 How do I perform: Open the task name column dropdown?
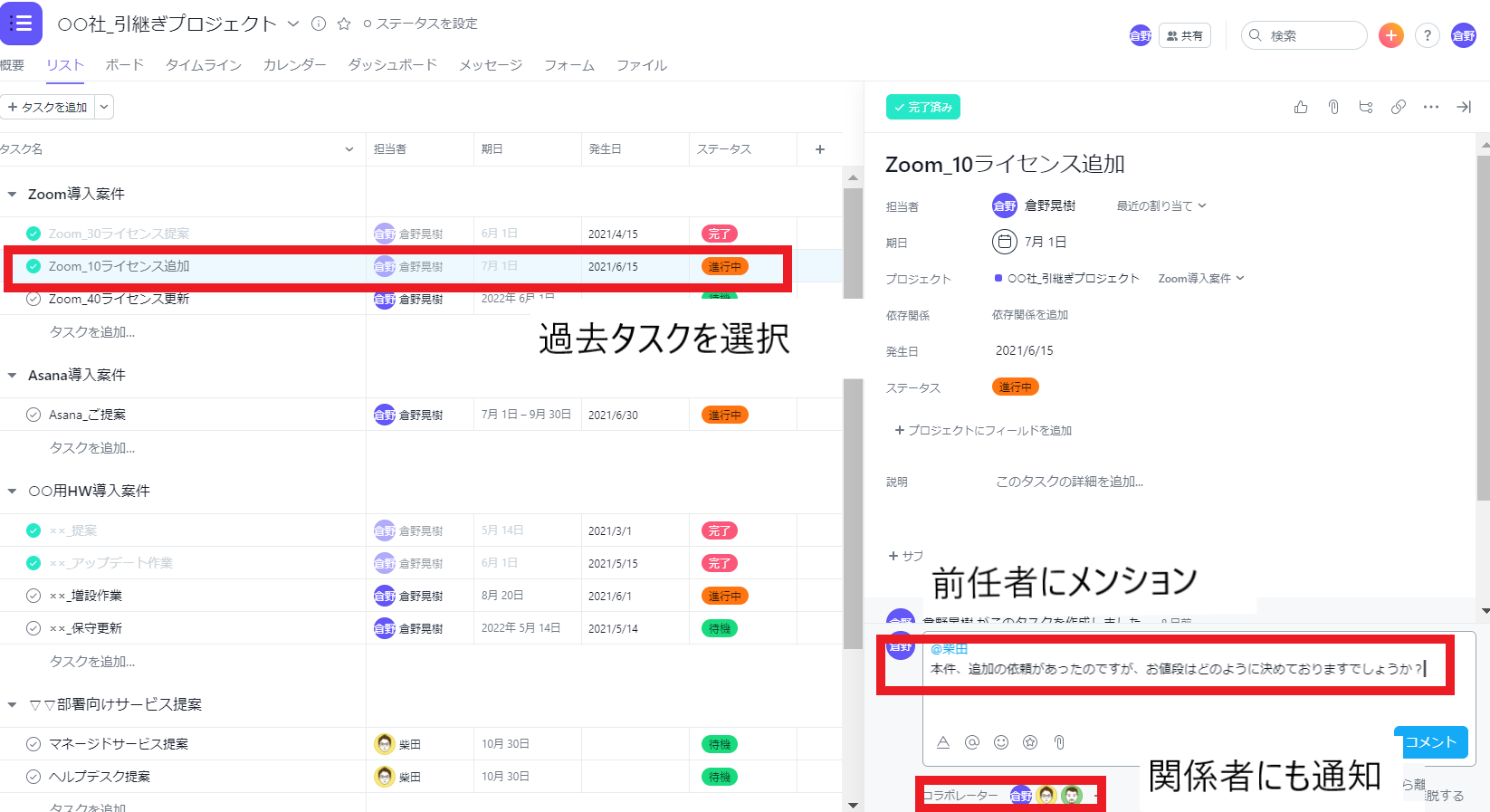coord(349,149)
